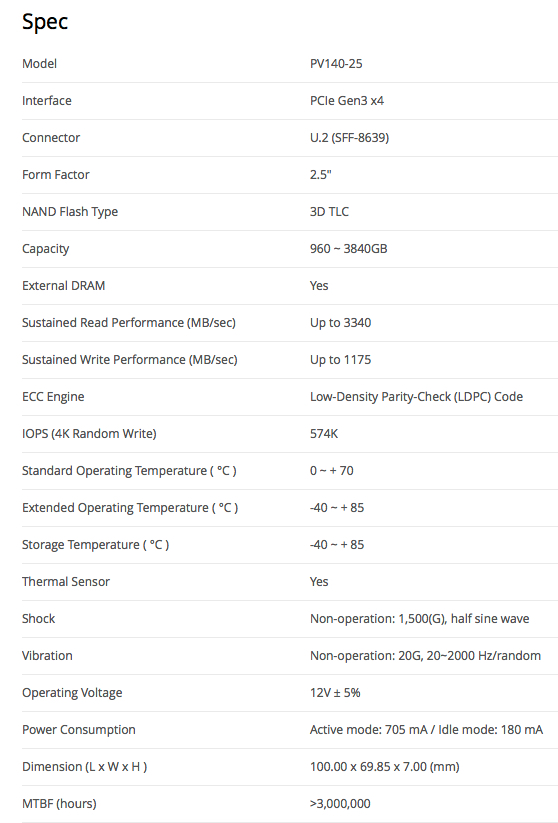Select PCIe Gen3 x4 value text
Viewport: 558px width, 823px height.
(346, 101)
